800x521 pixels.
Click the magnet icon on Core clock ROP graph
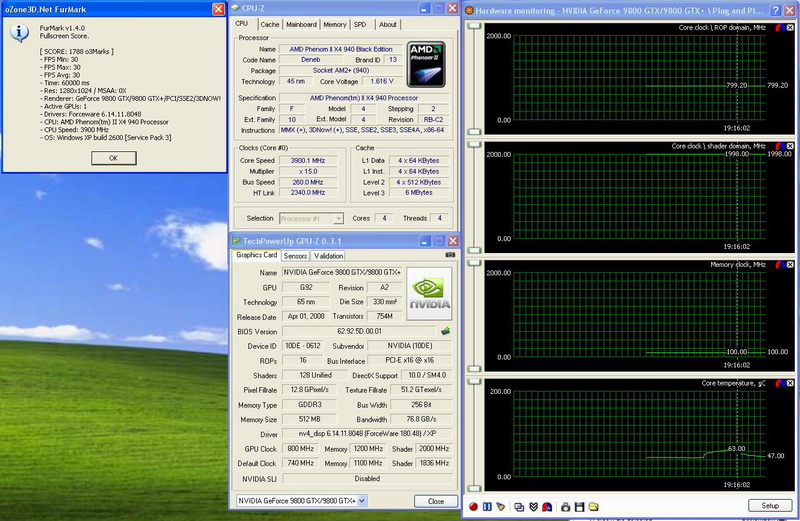tap(779, 29)
